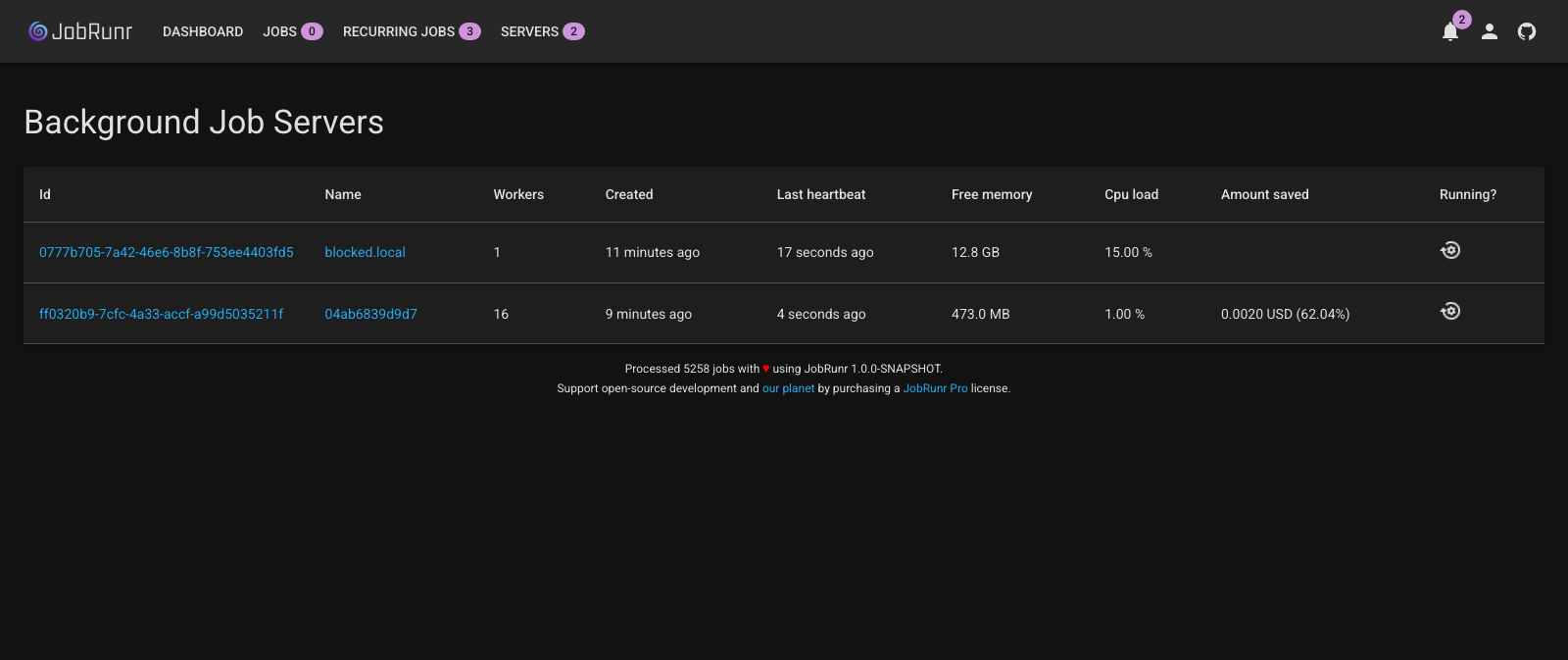The image size is (1568, 660).
Task: Click the Created column header
Action: (x=629, y=194)
